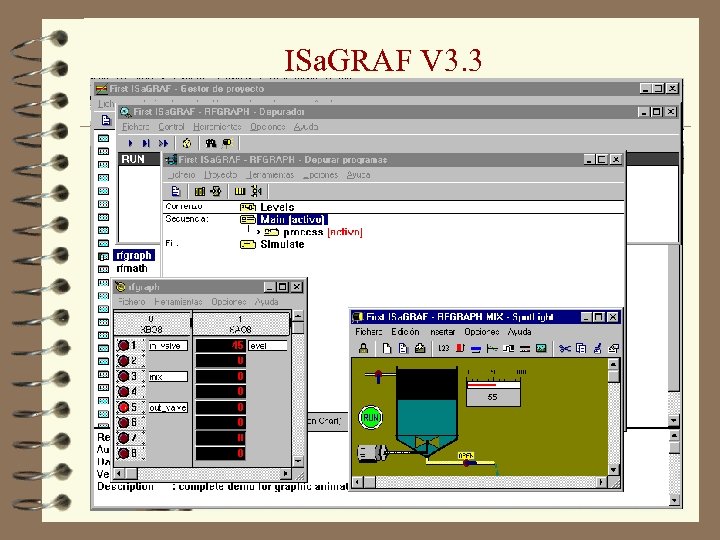The height and width of the screenshot is (540, 720).
Task: Open Proyecto menu in Depurar programas window
Action: tap(220, 175)
